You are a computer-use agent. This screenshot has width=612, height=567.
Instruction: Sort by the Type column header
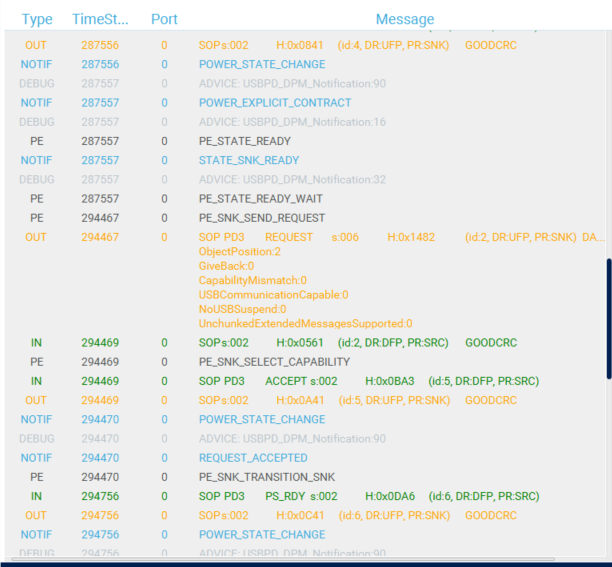[37, 19]
